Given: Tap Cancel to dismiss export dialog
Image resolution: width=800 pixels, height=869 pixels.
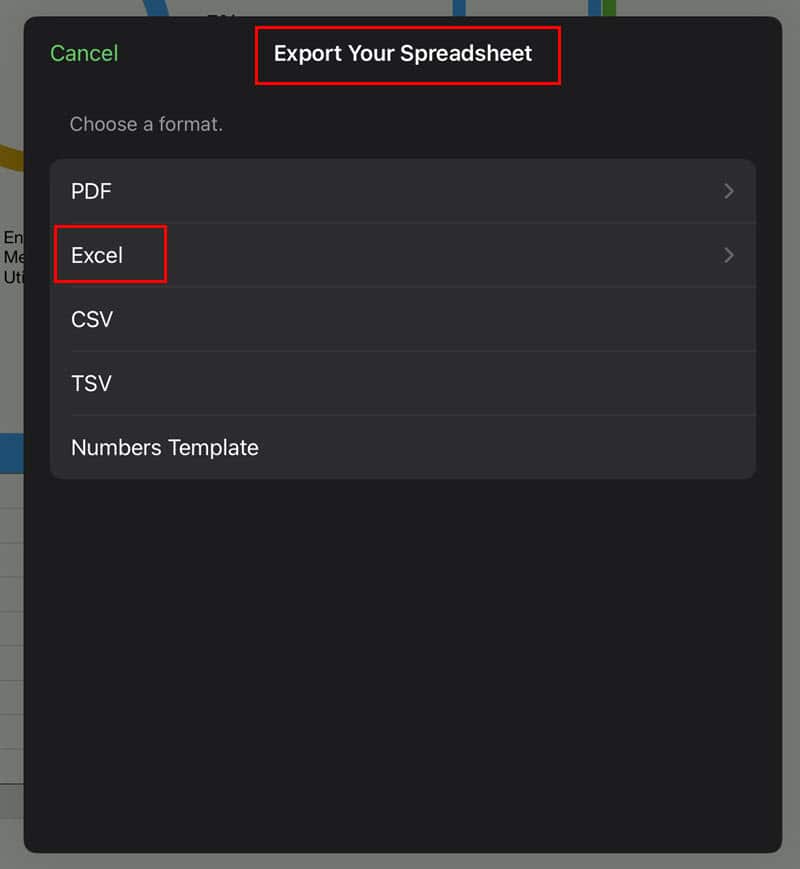Looking at the screenshot, I should click(84, 53).
